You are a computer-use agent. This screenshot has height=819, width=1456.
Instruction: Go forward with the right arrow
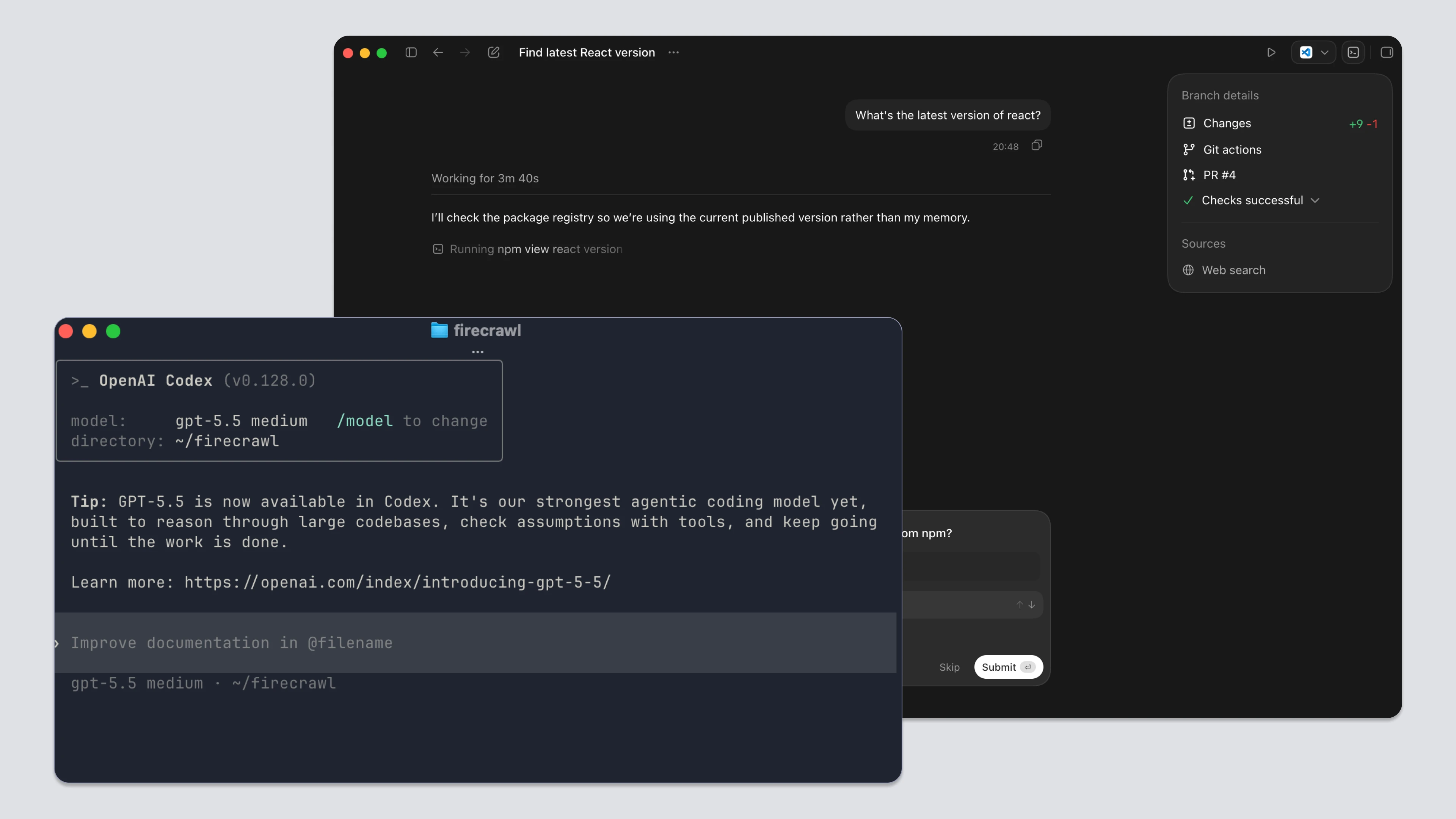pos(465,53)
